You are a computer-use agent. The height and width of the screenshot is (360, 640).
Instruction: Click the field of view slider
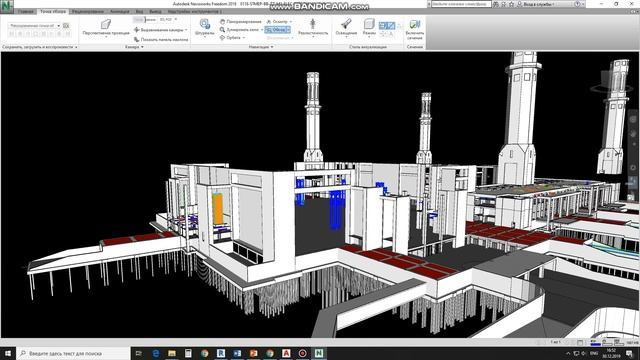(x=145, y=20)
